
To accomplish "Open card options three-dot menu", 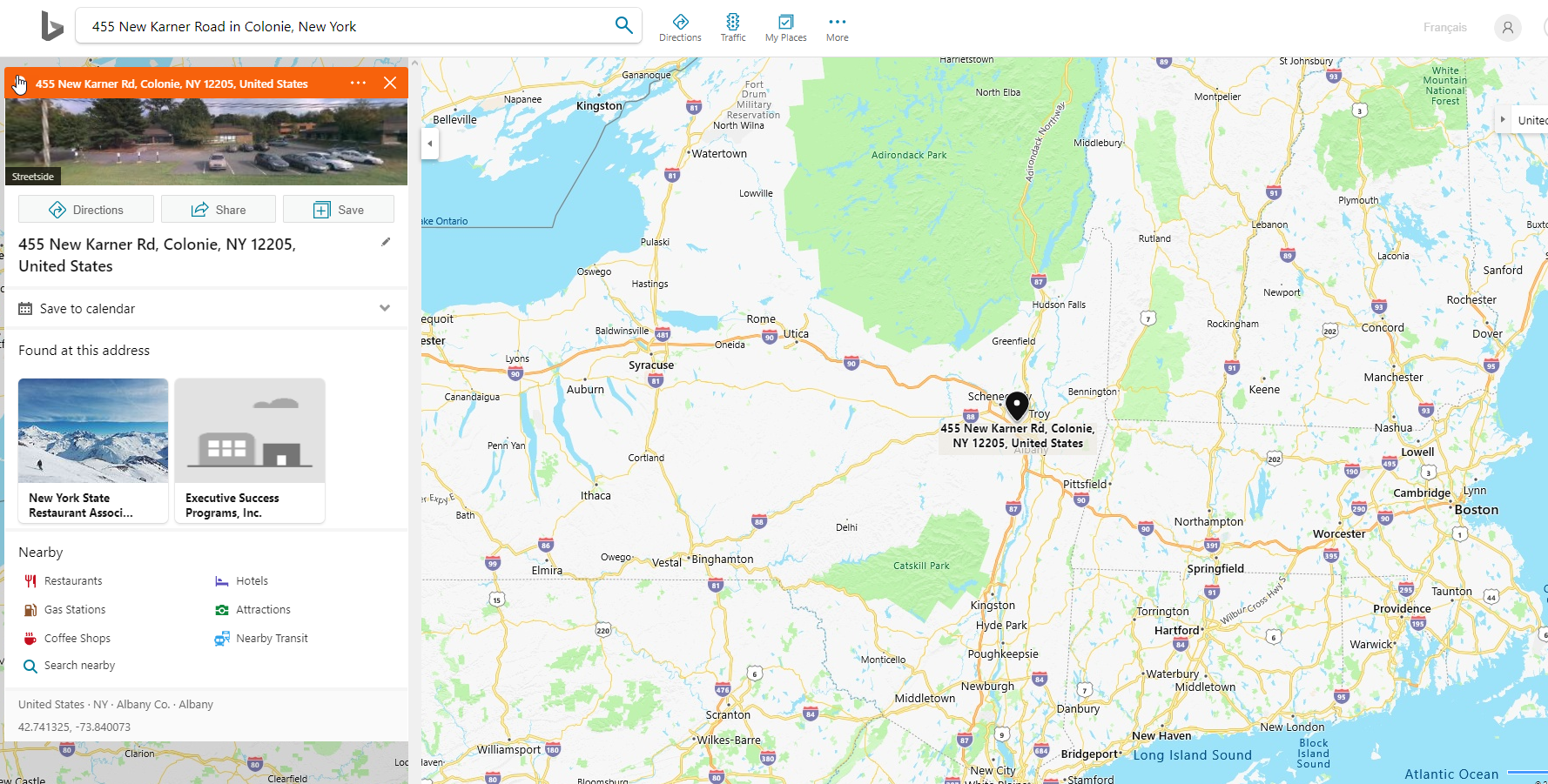I will coord(358,83).
